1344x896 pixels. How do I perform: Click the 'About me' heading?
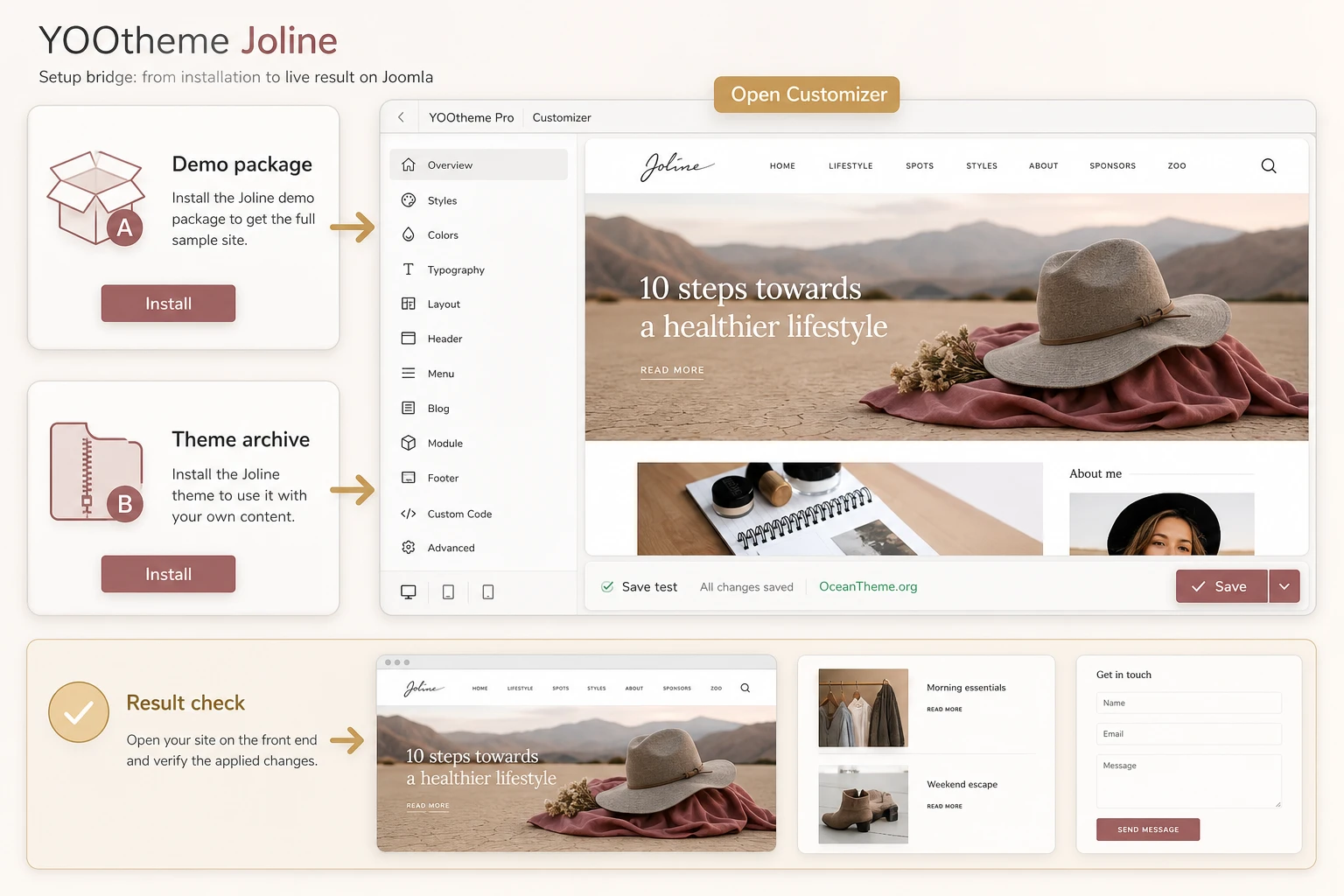tap(1095, 473)
